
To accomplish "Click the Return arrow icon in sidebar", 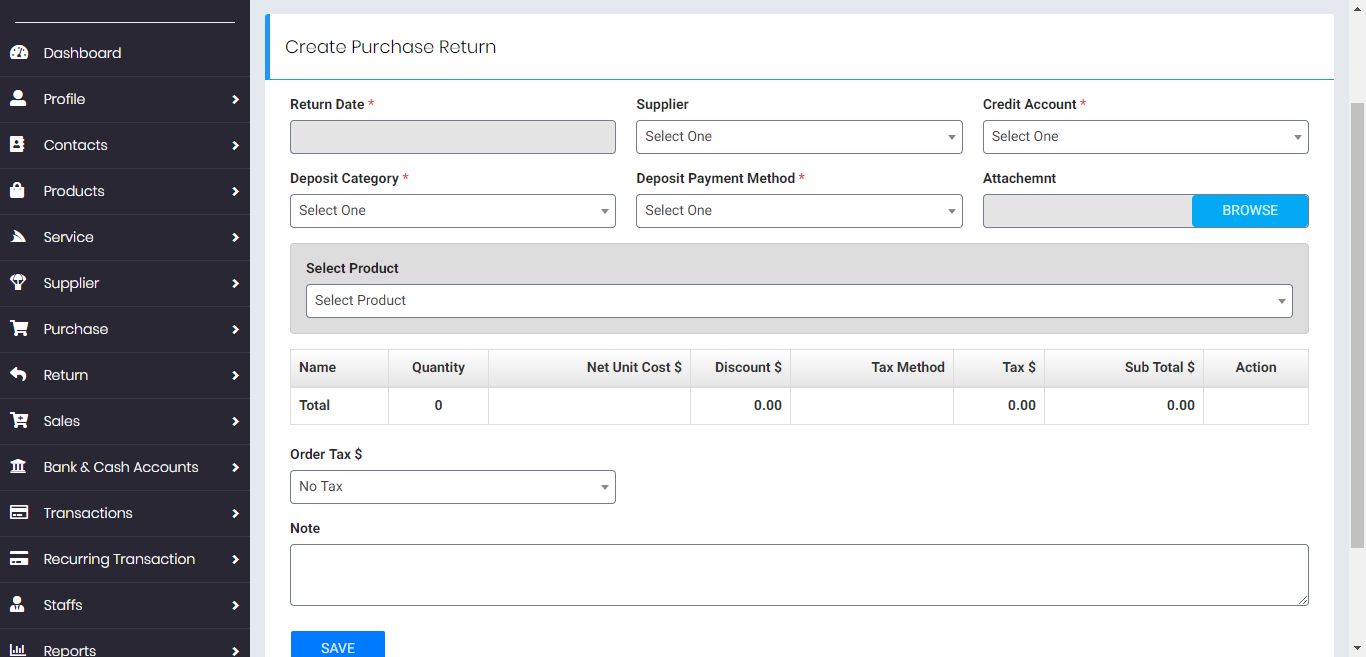I will click(18, 375).
